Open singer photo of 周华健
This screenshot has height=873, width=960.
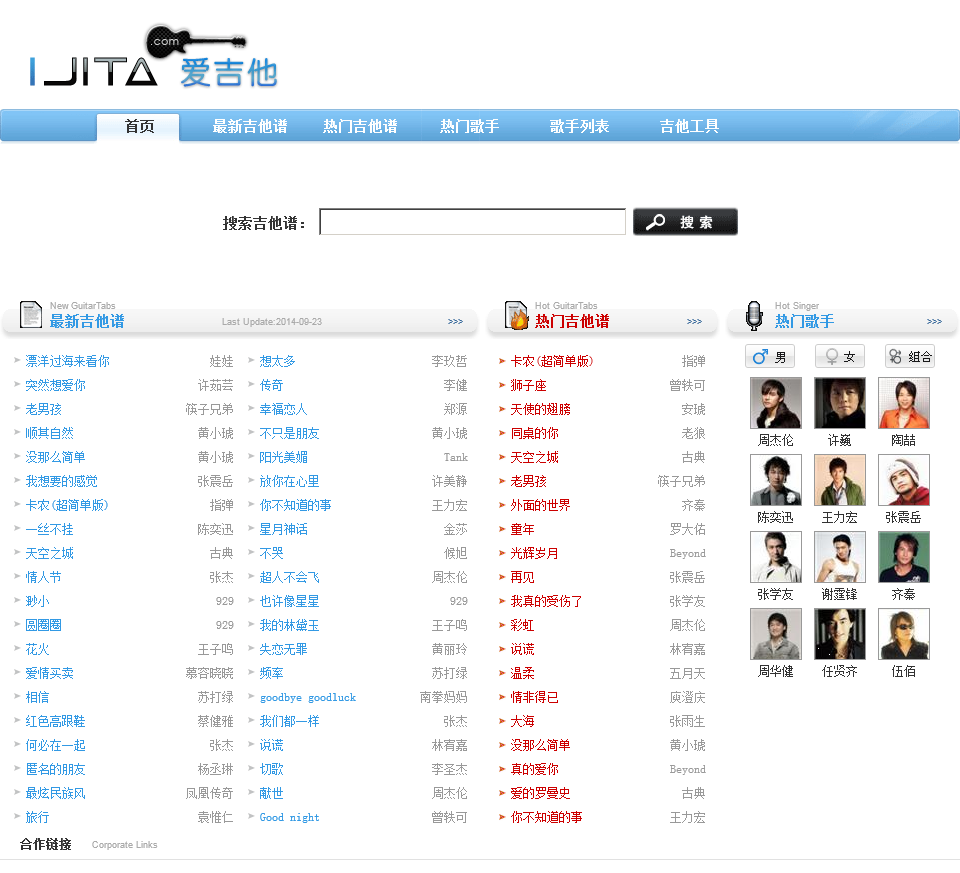(x=776, y=634)
